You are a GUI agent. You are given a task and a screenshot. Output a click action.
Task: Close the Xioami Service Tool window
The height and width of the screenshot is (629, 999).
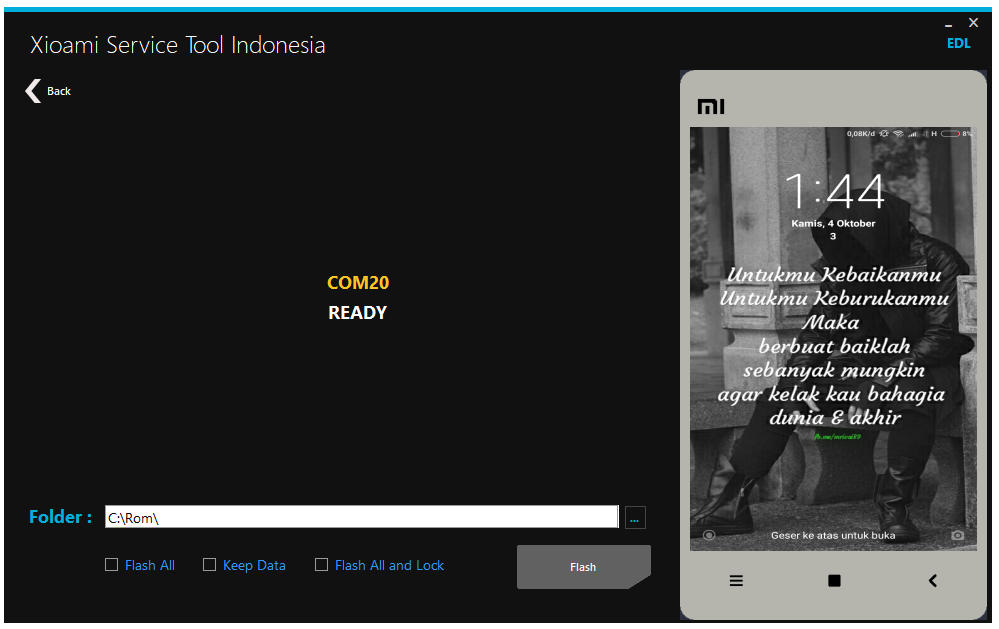[x=974, y=23]
